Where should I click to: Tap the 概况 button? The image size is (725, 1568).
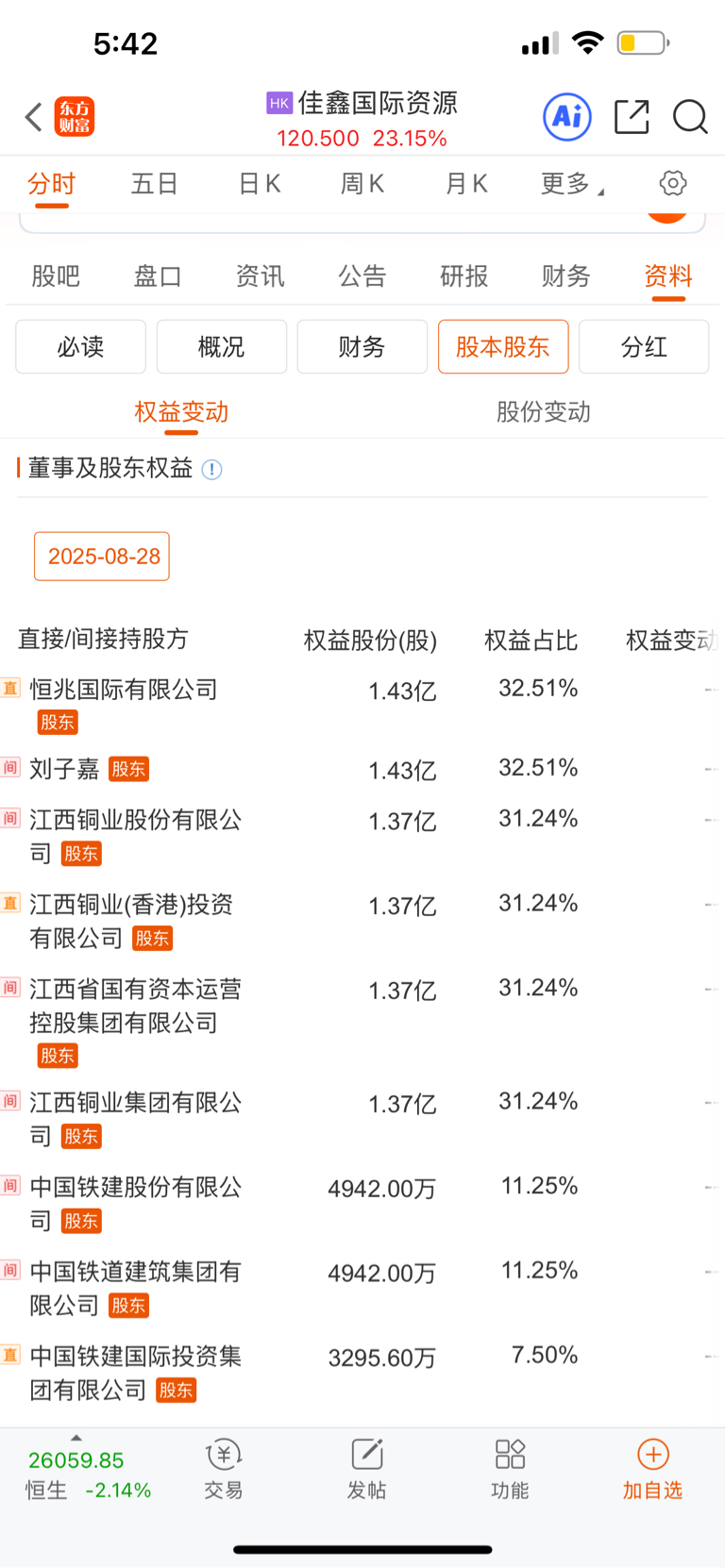[221, 347]
